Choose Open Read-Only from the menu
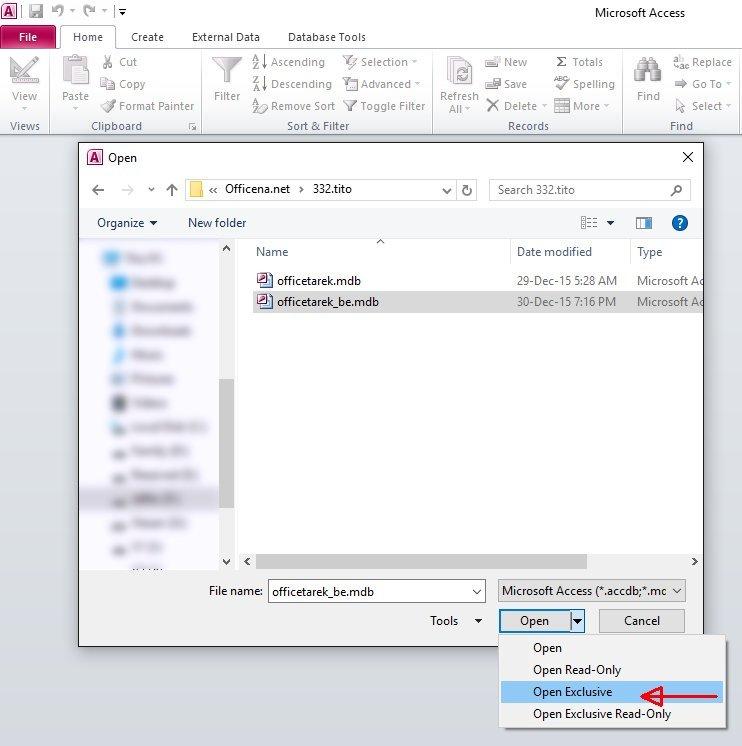This screenshot has width=742, height=746. (612, 670)
